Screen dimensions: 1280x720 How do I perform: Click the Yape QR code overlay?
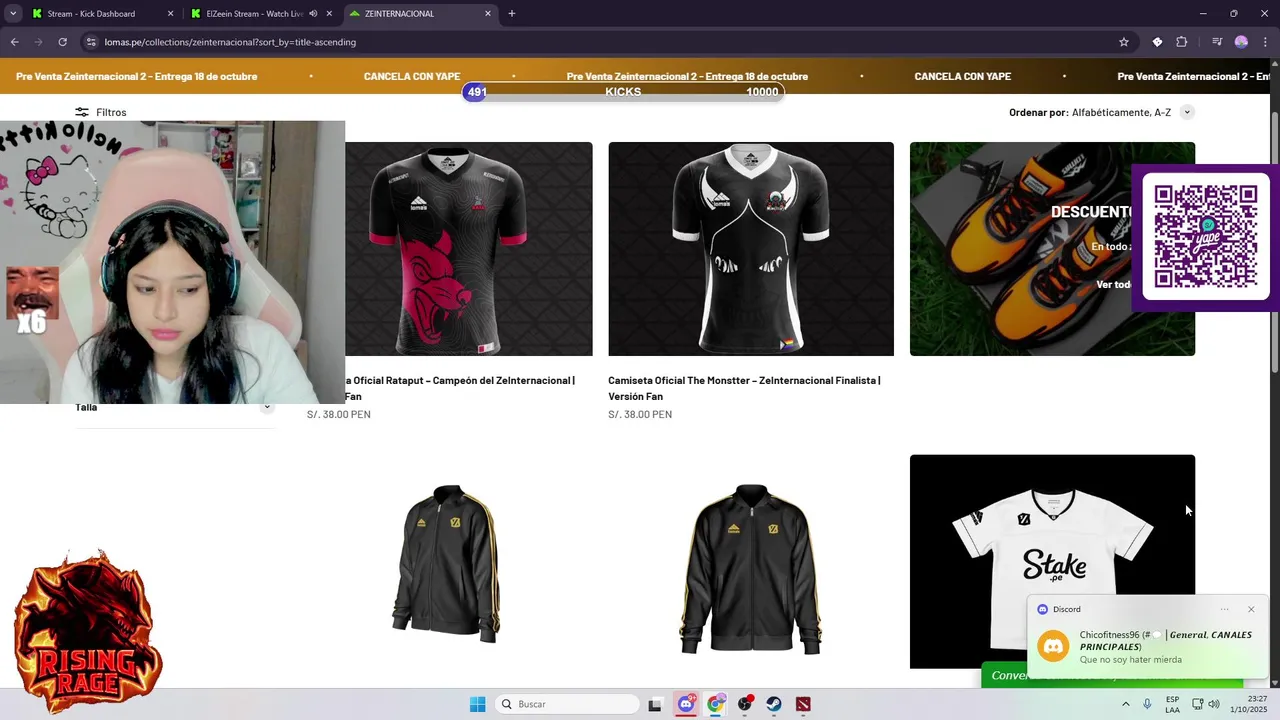(1206, 237)
